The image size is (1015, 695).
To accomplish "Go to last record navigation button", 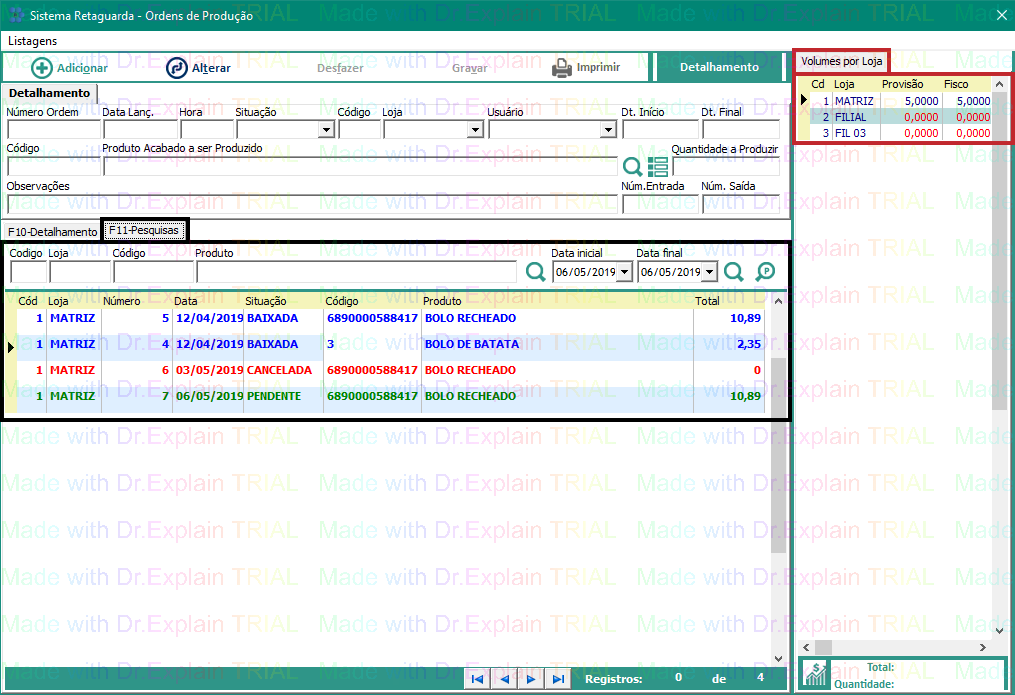I will [558, 679].
